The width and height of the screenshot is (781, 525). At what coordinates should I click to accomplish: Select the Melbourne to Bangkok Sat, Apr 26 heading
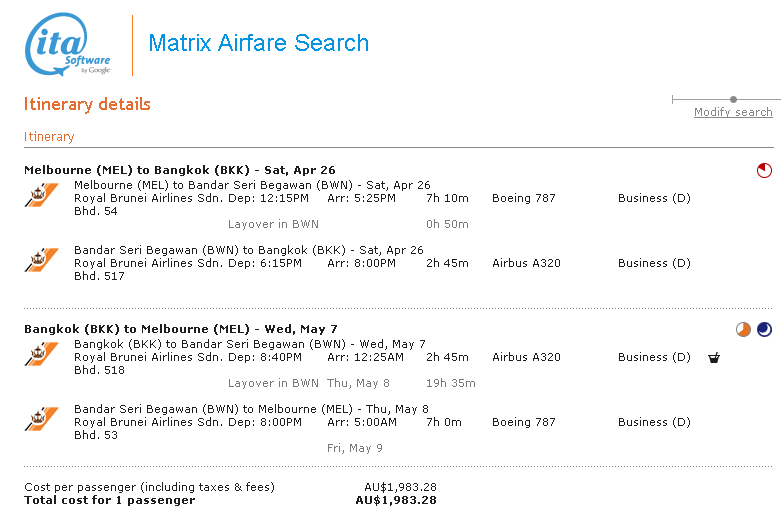click(180, 170)
